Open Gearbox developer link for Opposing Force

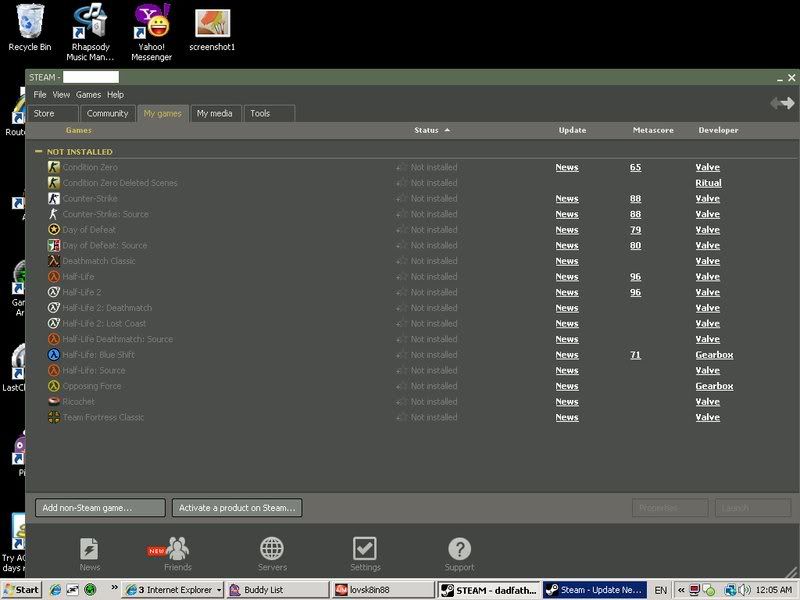(x=714, y=386)
